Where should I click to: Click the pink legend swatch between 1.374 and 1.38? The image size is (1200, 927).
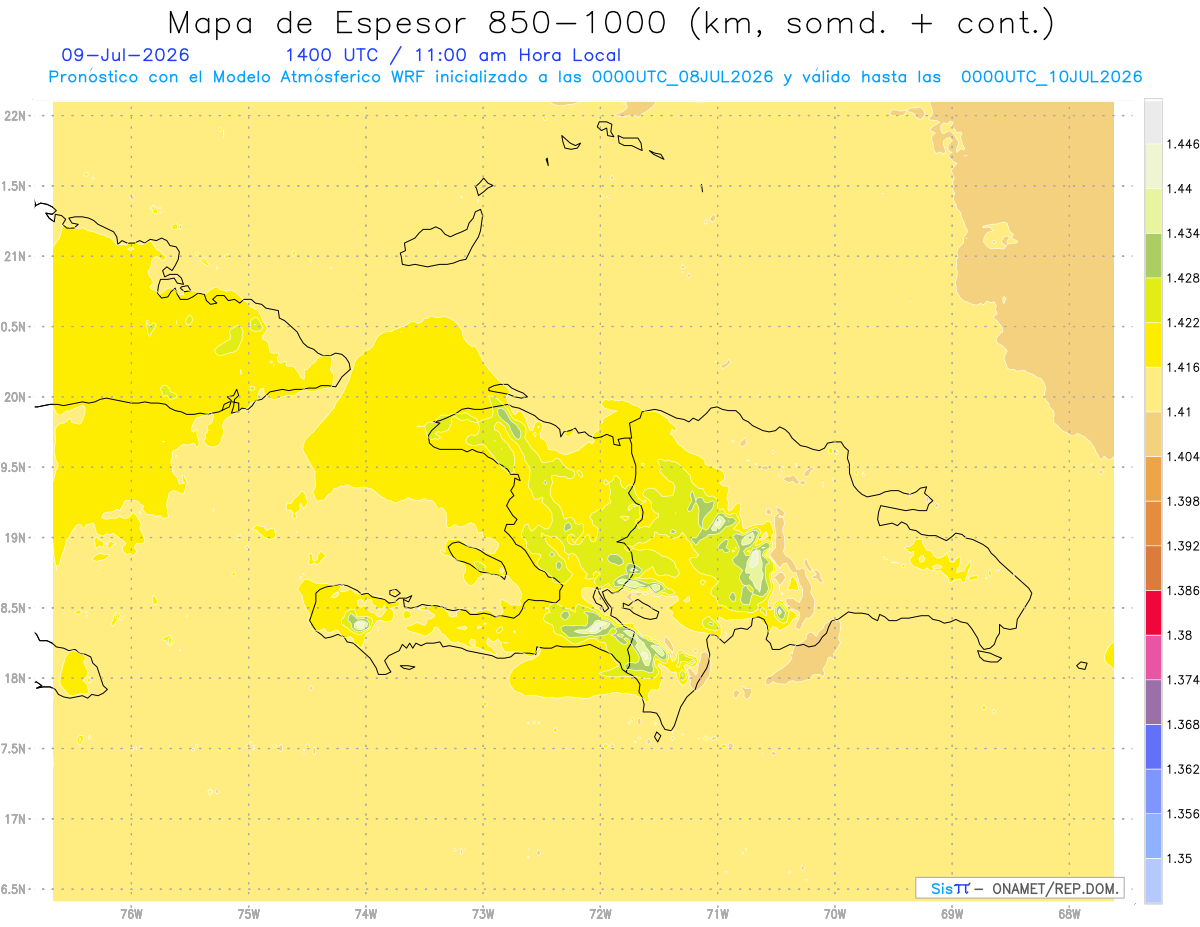pyautogui.click(x=1153, y=657)
